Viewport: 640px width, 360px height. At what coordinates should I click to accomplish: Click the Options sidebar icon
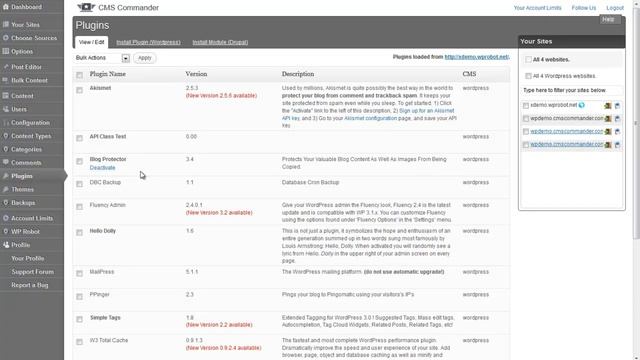(6, 51)
